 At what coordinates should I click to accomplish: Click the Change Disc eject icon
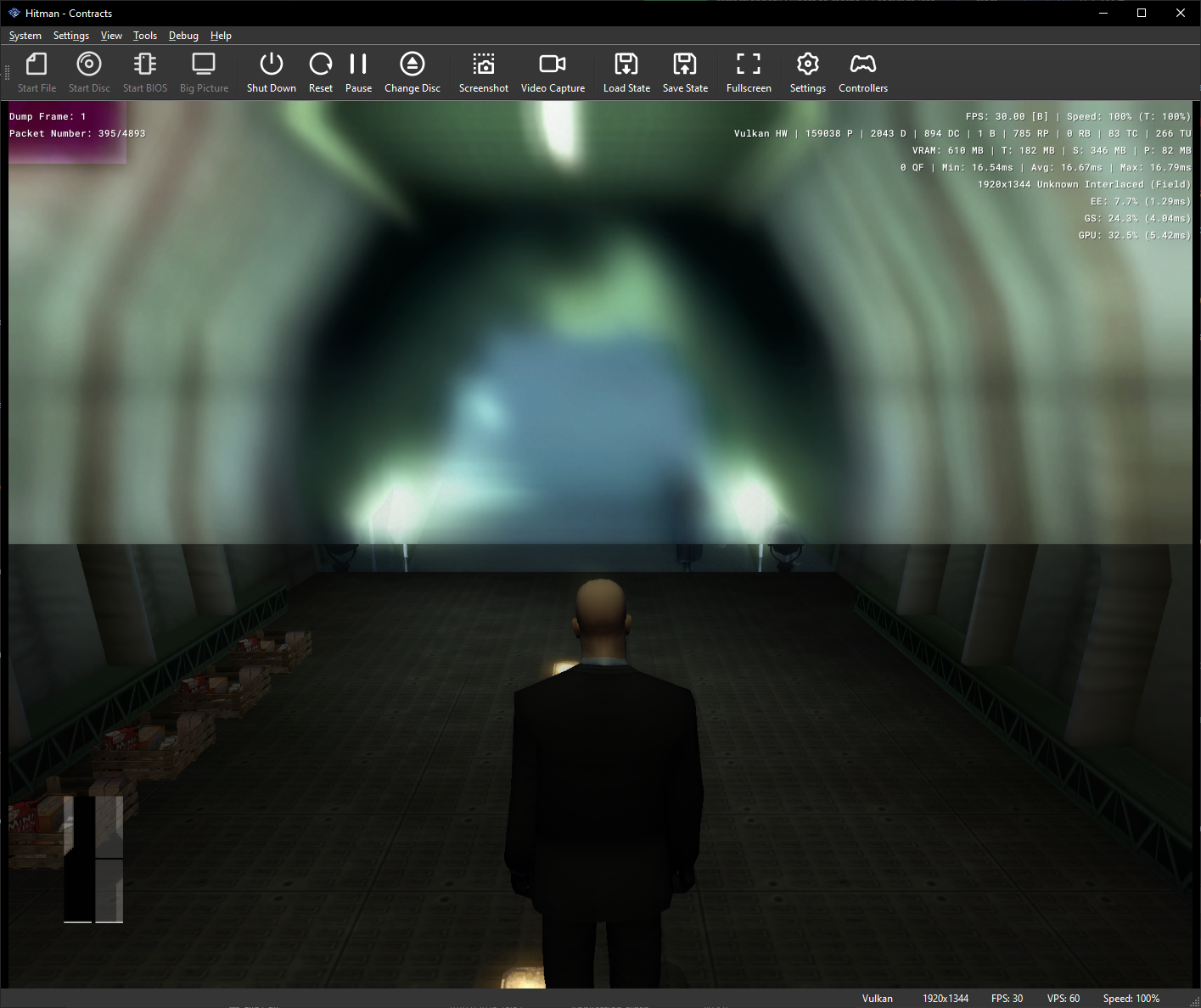tap(412, 73)
